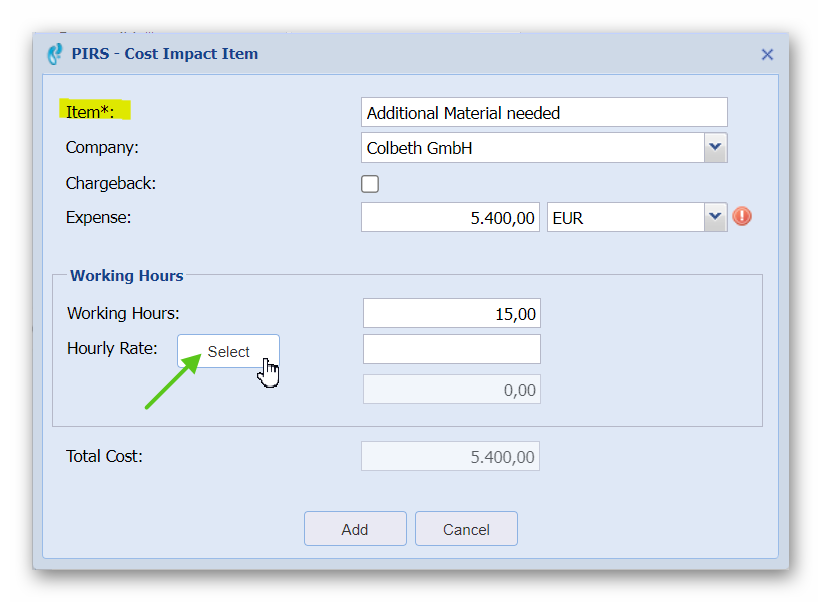Click the EUR currency text box
The width and height of the screenshot is (821, 602).
coord(625,217)
